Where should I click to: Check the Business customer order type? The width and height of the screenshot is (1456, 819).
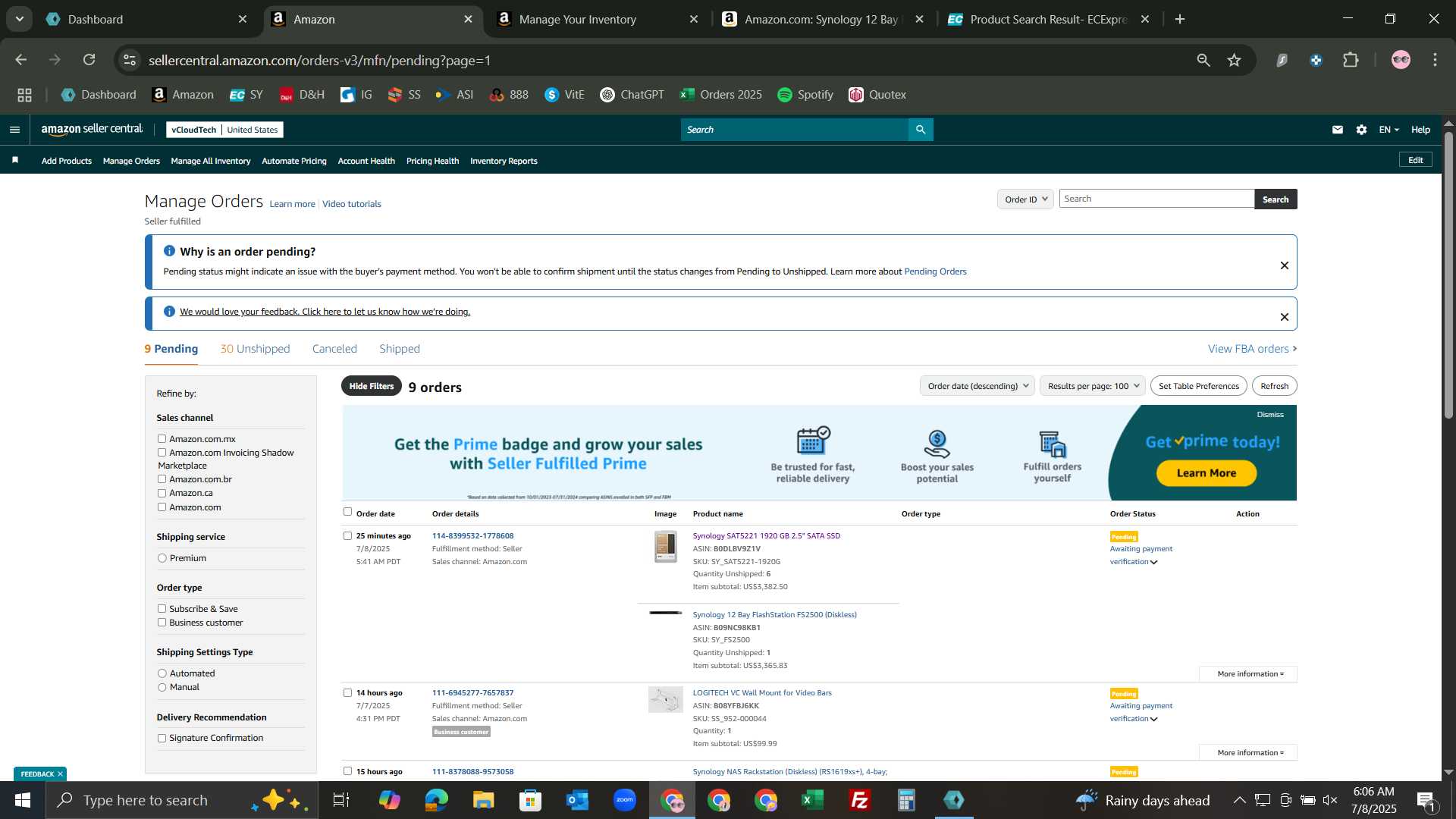[x=162, y=622]
